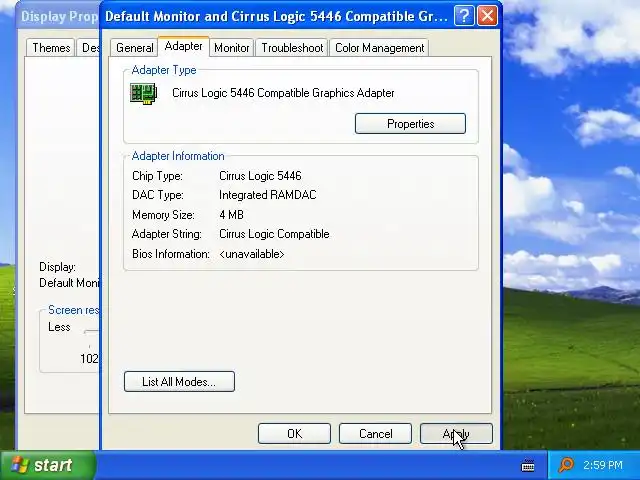Screen dimensions: 640x480
Task: Click the Cirrus Logic graphics adapter card icon
Action: pos(143,93)
